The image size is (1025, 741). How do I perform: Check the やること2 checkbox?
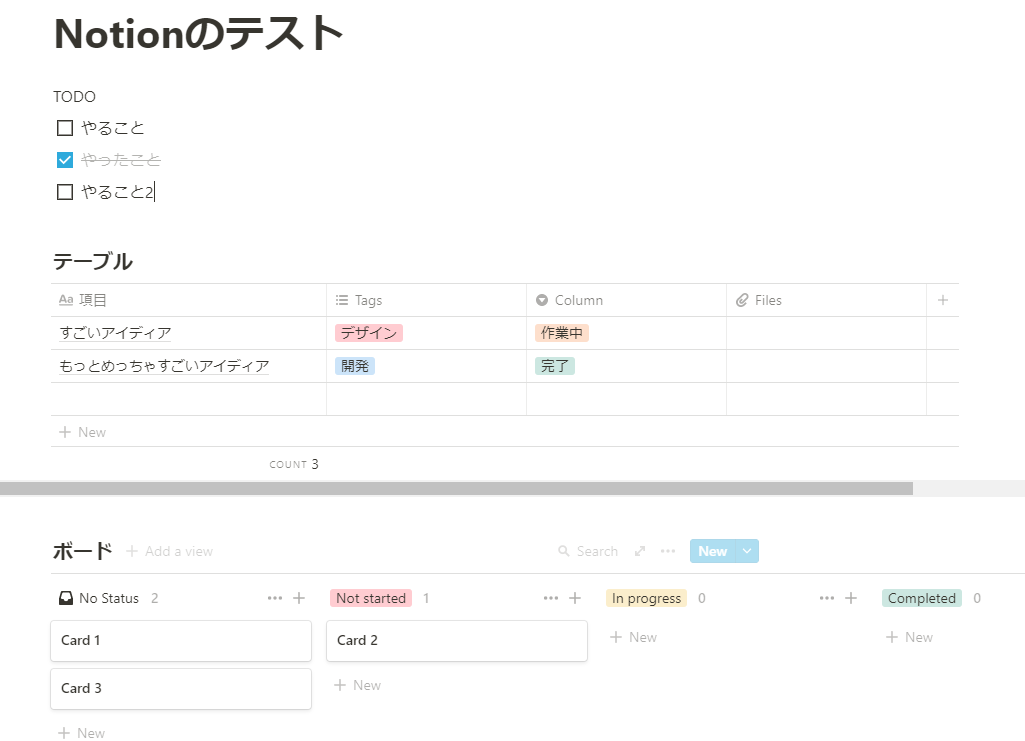(65, 192)
